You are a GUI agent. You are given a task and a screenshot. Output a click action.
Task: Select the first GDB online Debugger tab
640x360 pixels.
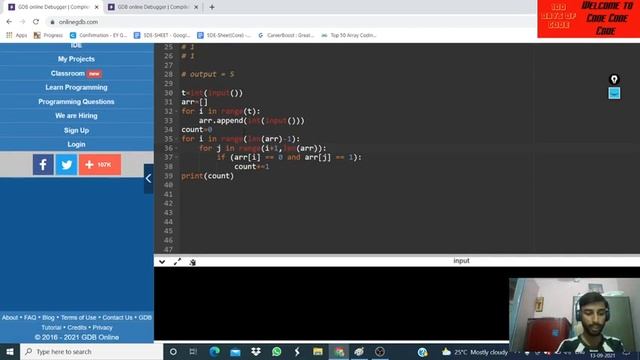[52, 7]
